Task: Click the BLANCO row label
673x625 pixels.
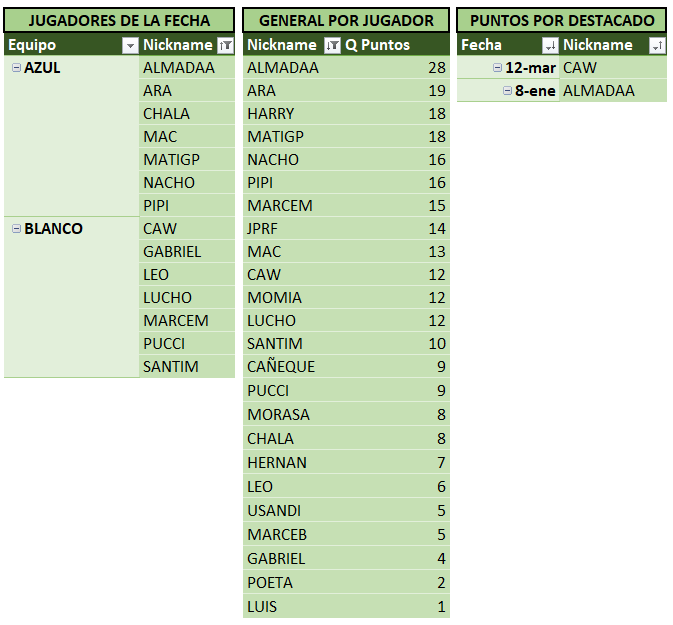Action: pos(53,229)
